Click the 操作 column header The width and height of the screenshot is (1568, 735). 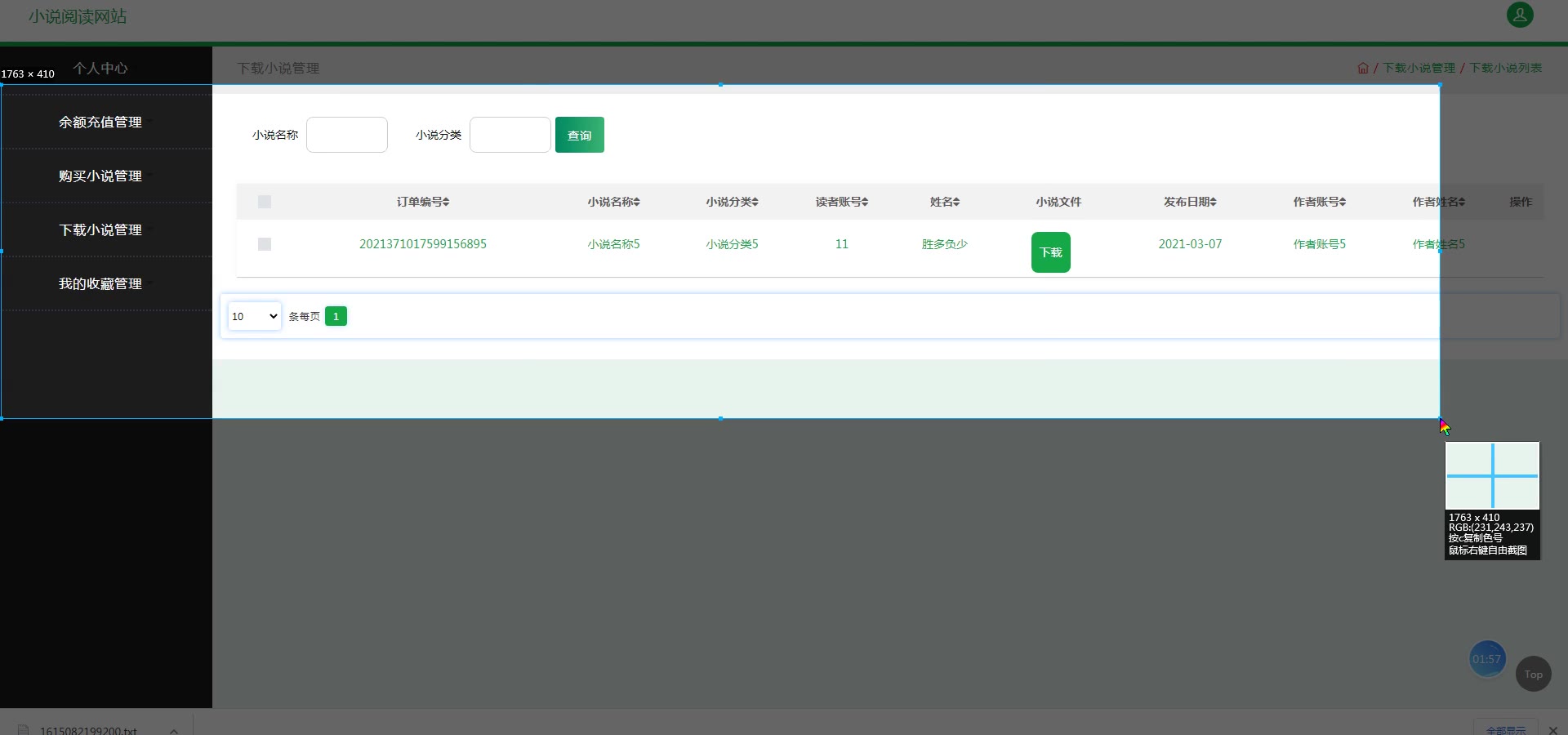[1521, 202]
